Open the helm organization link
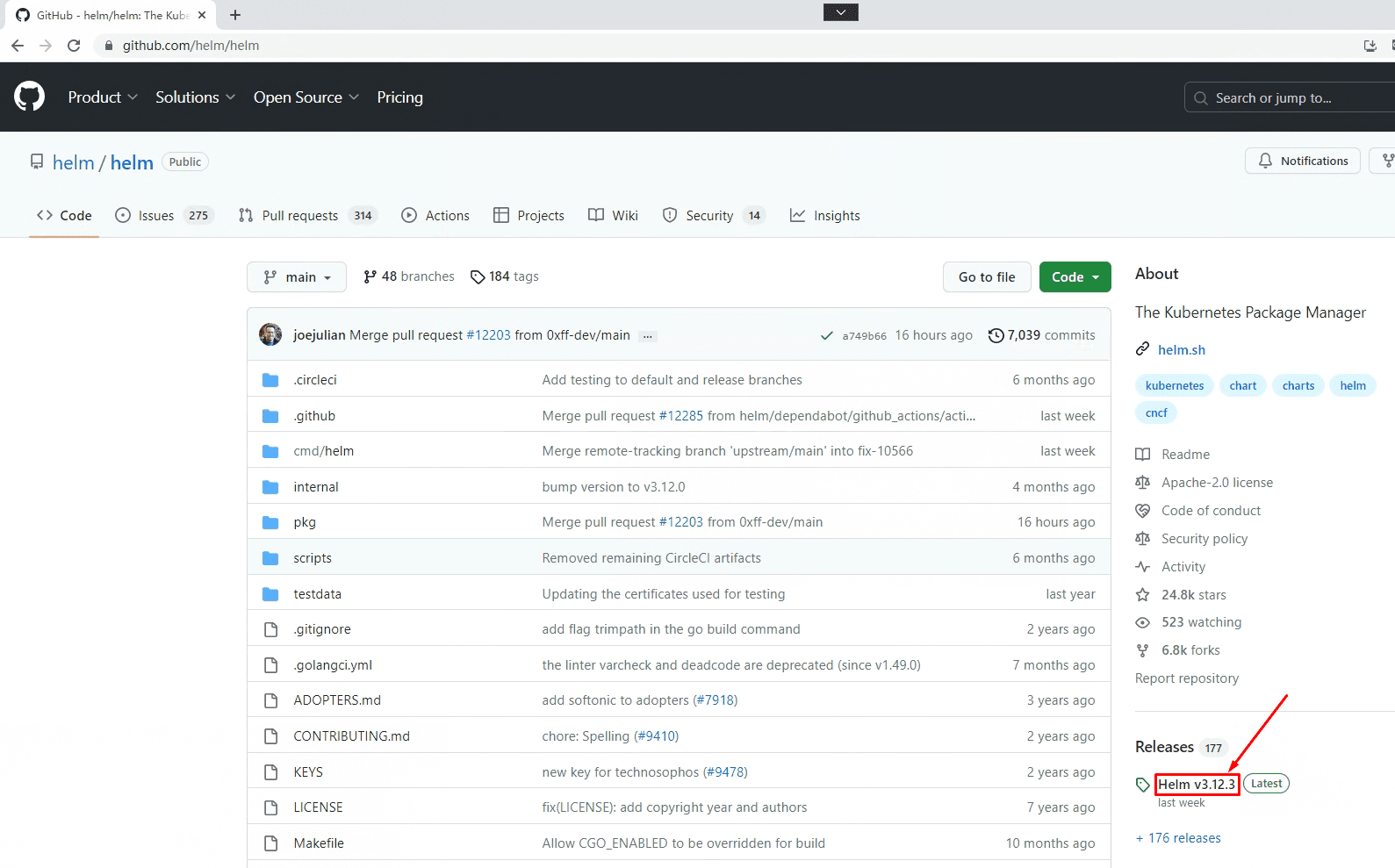This screenshot has height=868, width=1395. tap(73, 162)
